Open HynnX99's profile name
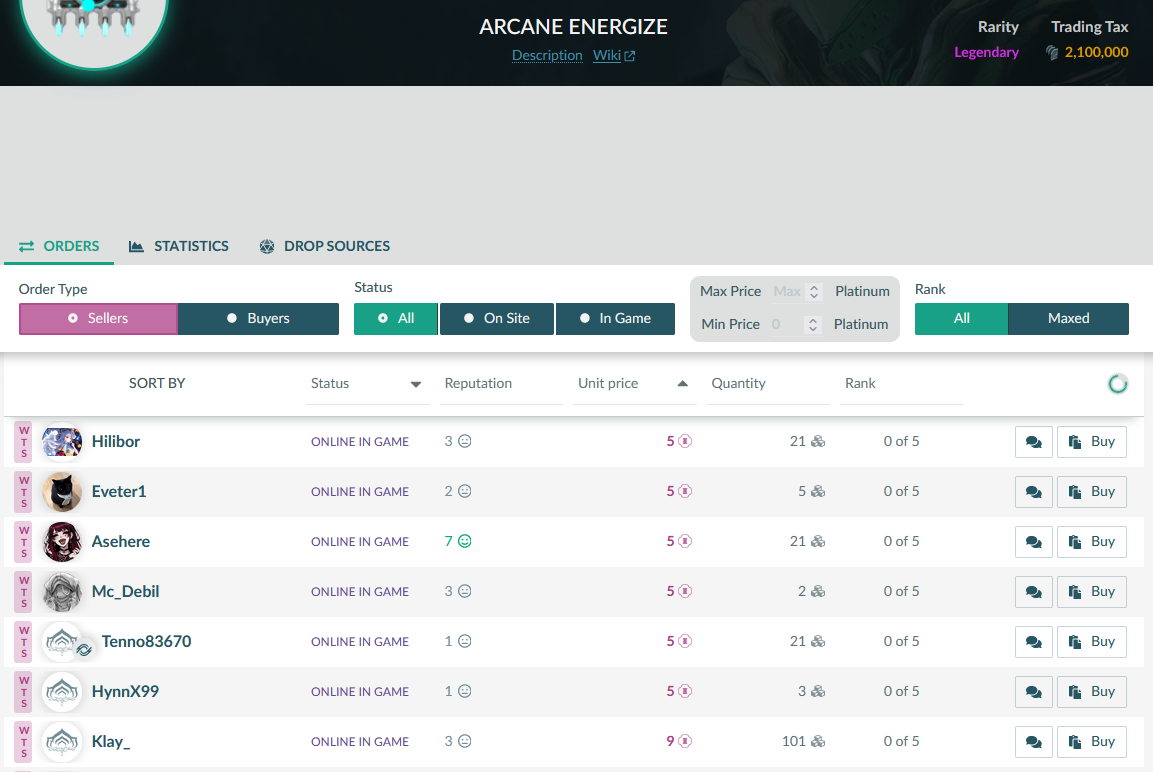 [125, 691]
